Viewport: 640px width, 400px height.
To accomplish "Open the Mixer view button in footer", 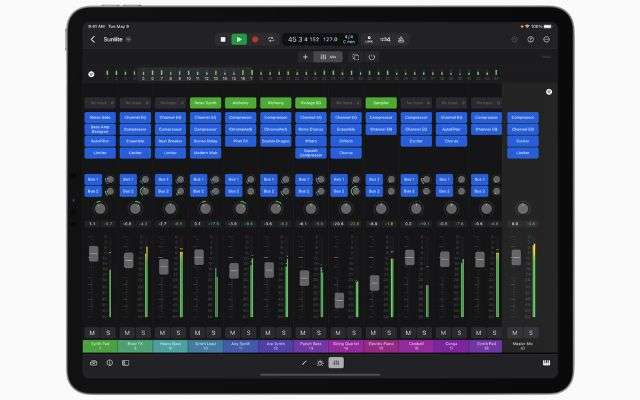I will (x=335, y=362).
